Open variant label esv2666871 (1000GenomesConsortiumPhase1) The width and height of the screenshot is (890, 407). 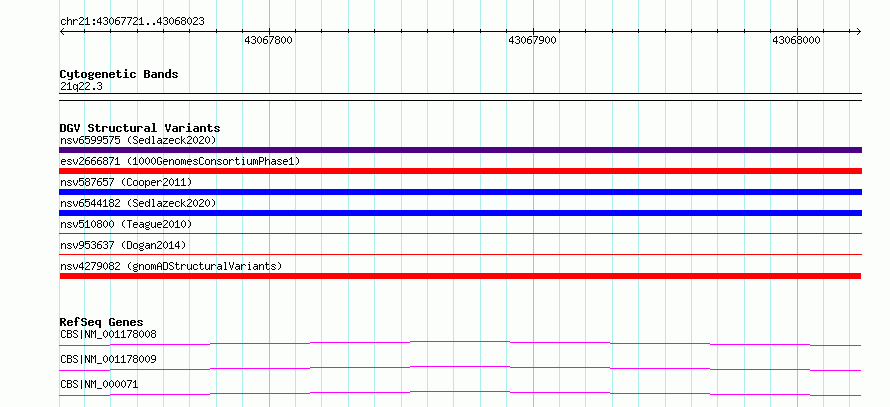pyautogui.click(x=180, y=161)
